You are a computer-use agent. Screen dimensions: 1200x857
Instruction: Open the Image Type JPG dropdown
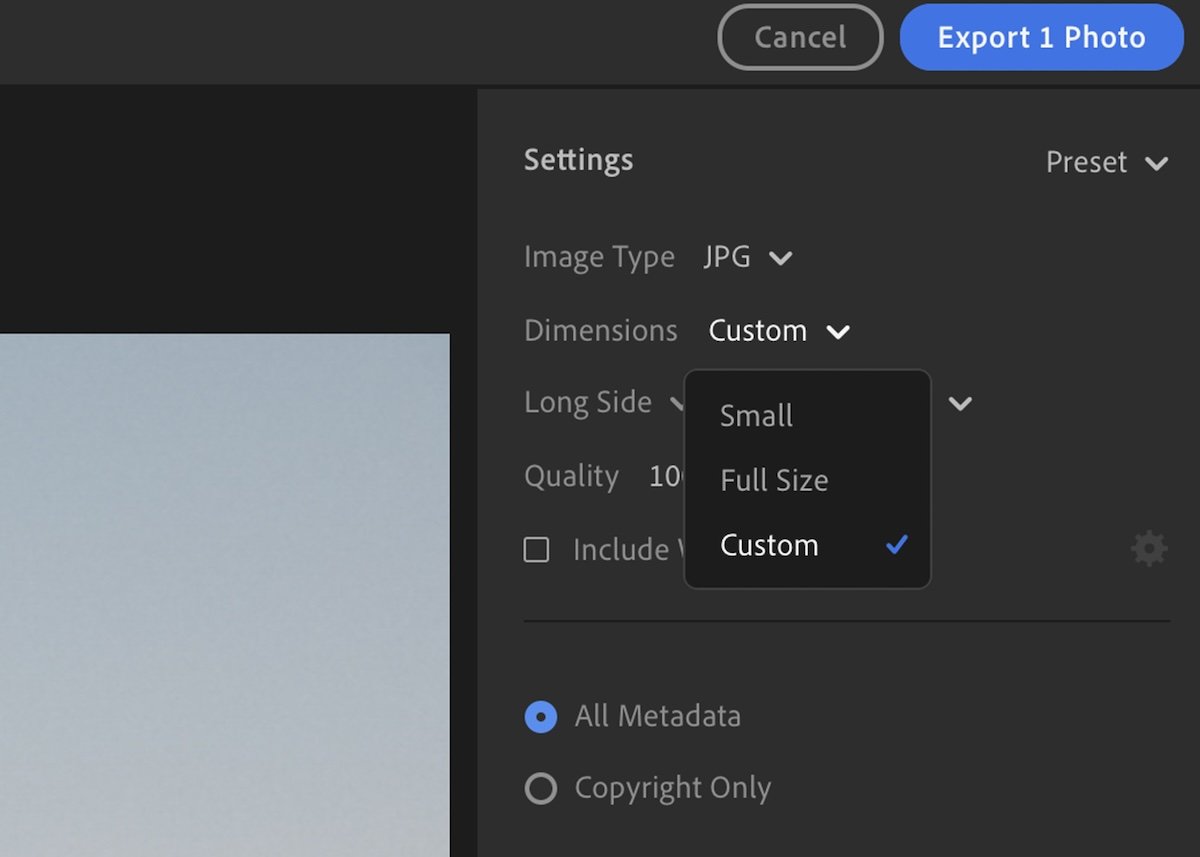pos(748,257)
